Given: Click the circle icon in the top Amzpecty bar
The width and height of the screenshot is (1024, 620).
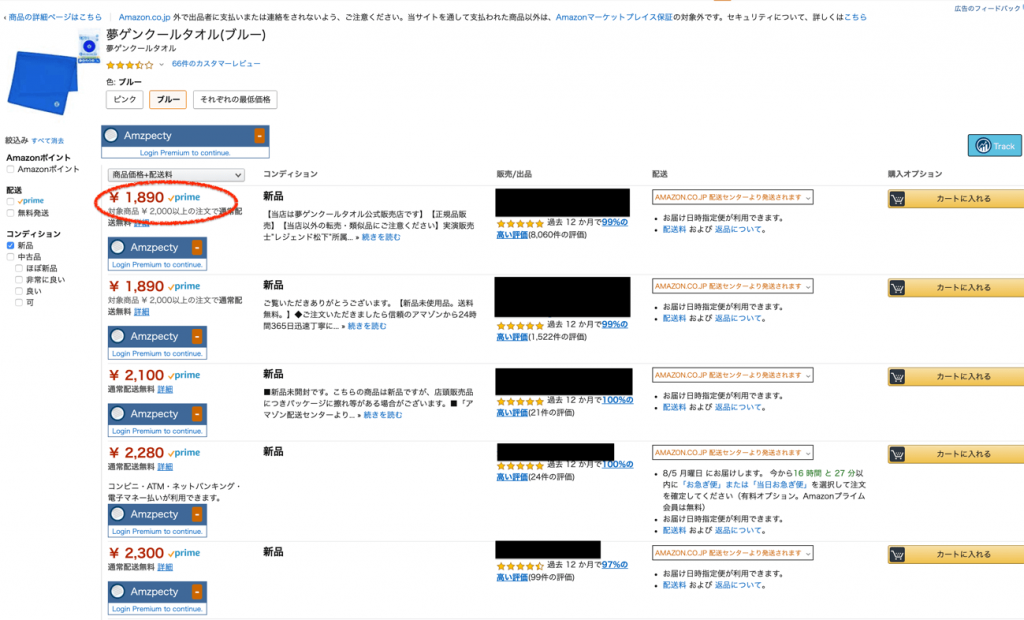Looking at the screenshot, I should 111,135.
